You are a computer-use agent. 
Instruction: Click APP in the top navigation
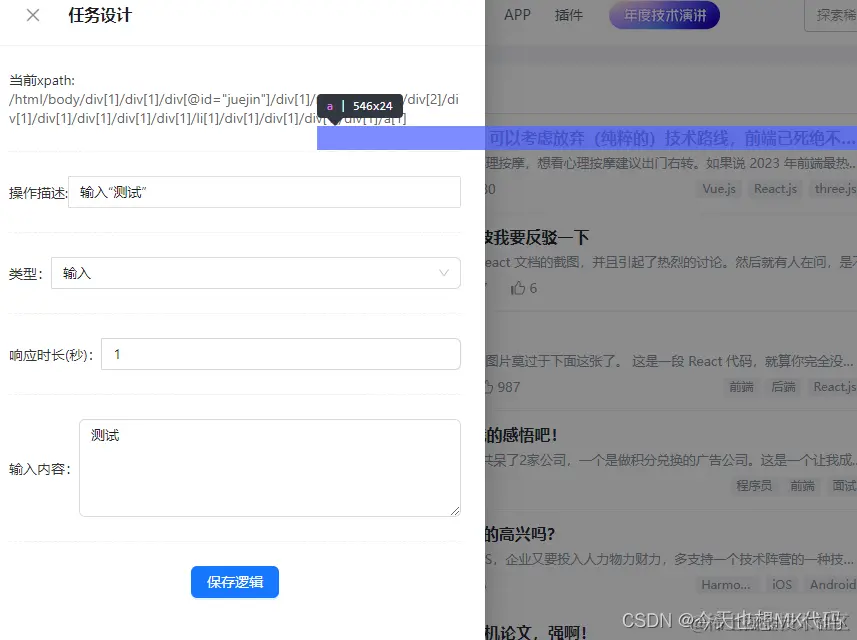[517, 15]
